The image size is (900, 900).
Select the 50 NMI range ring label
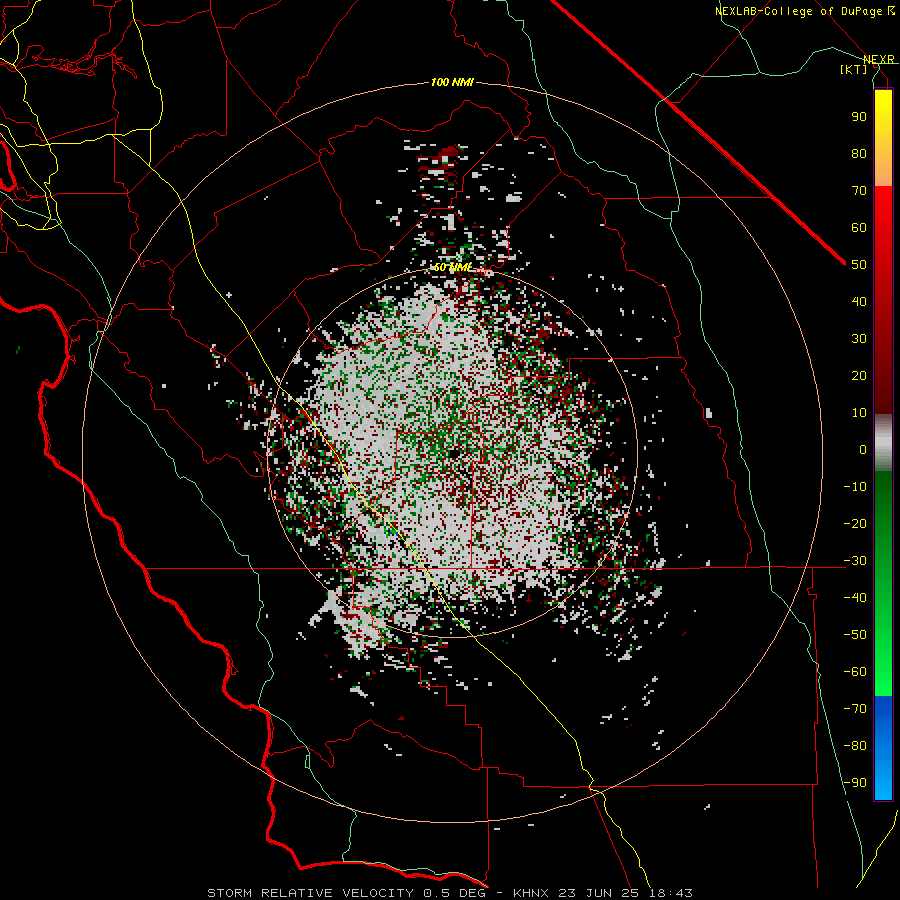(452, 267)
